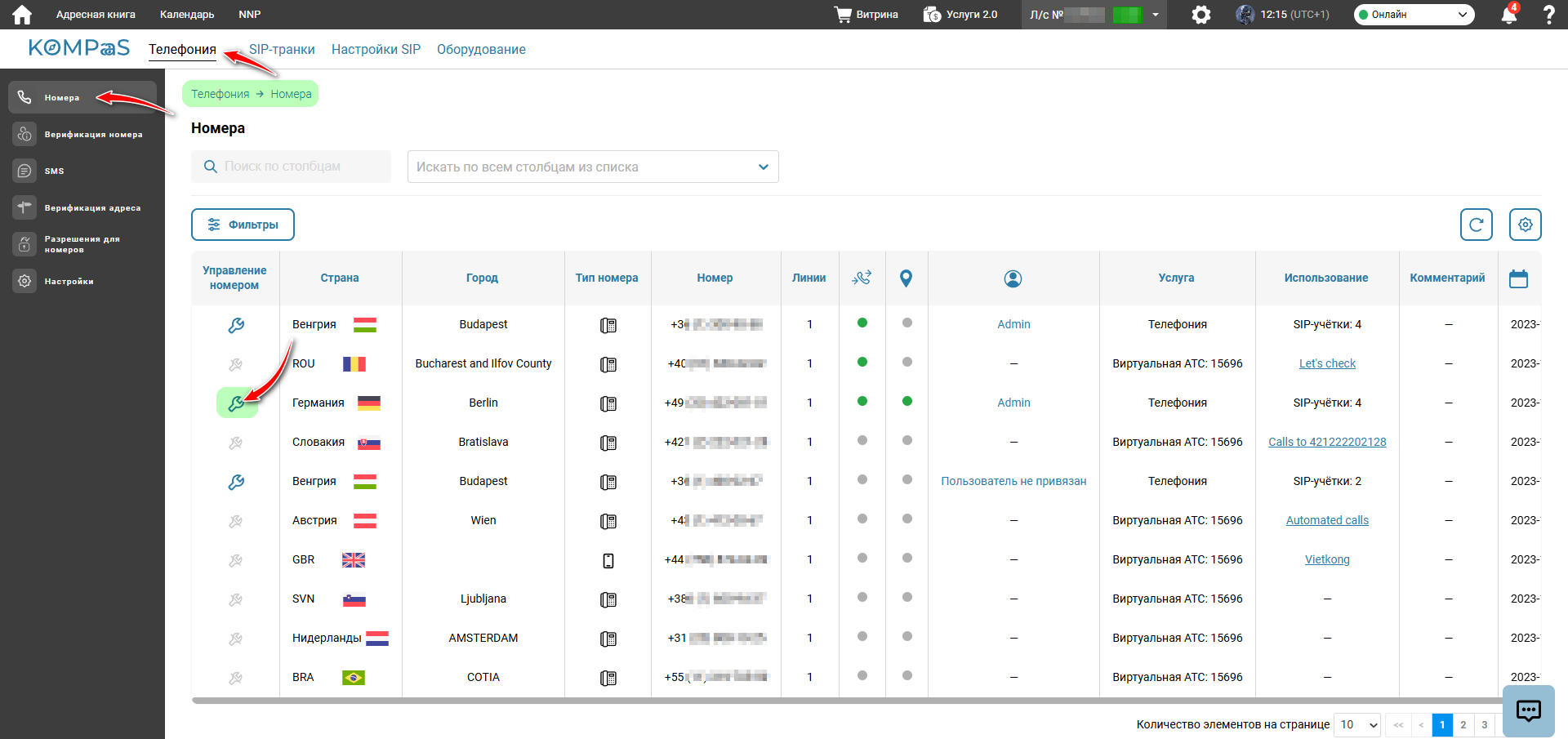This screenshot has width=1568, height=739.
Task: Switch to Настройки SIP tab
Action: point(376,50)
